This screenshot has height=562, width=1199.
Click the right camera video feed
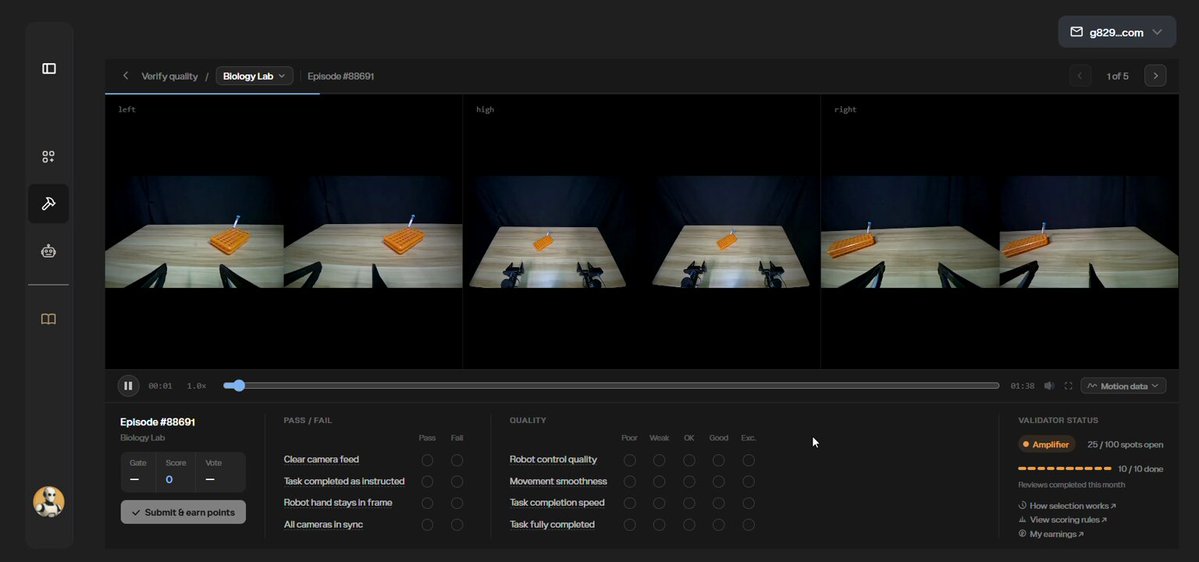[x=999, y=232]
